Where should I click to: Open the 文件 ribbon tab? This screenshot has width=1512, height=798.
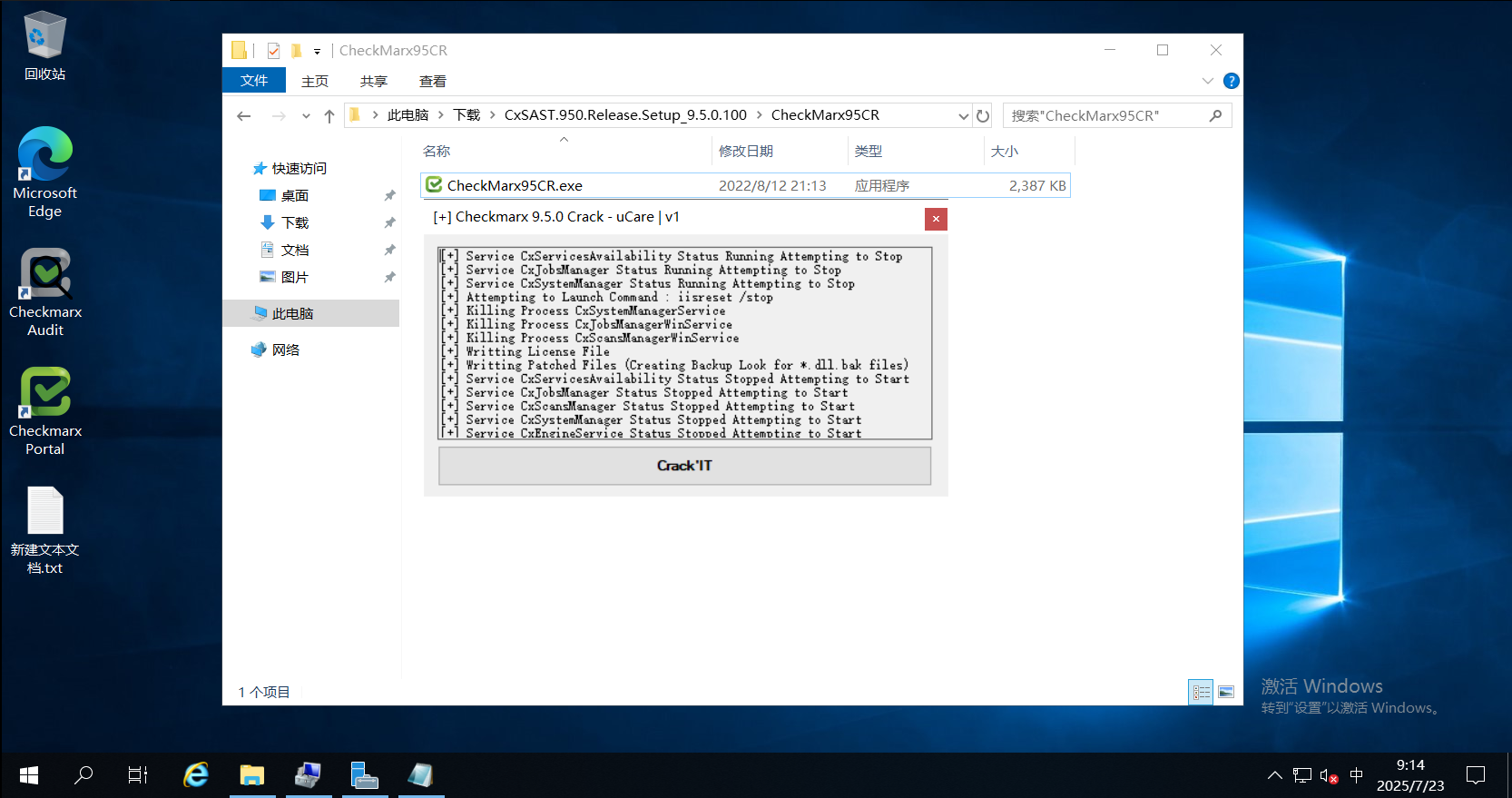point(254,81)
